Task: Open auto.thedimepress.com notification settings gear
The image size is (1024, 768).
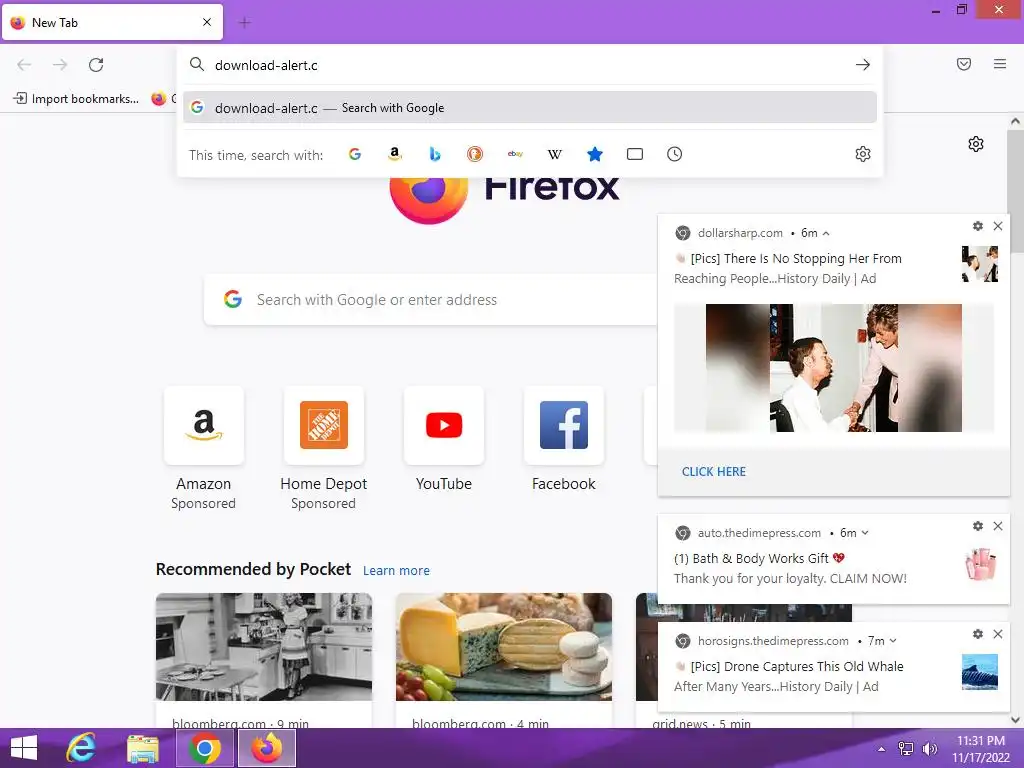Action: pyautogui.click(x=978, y=526)
